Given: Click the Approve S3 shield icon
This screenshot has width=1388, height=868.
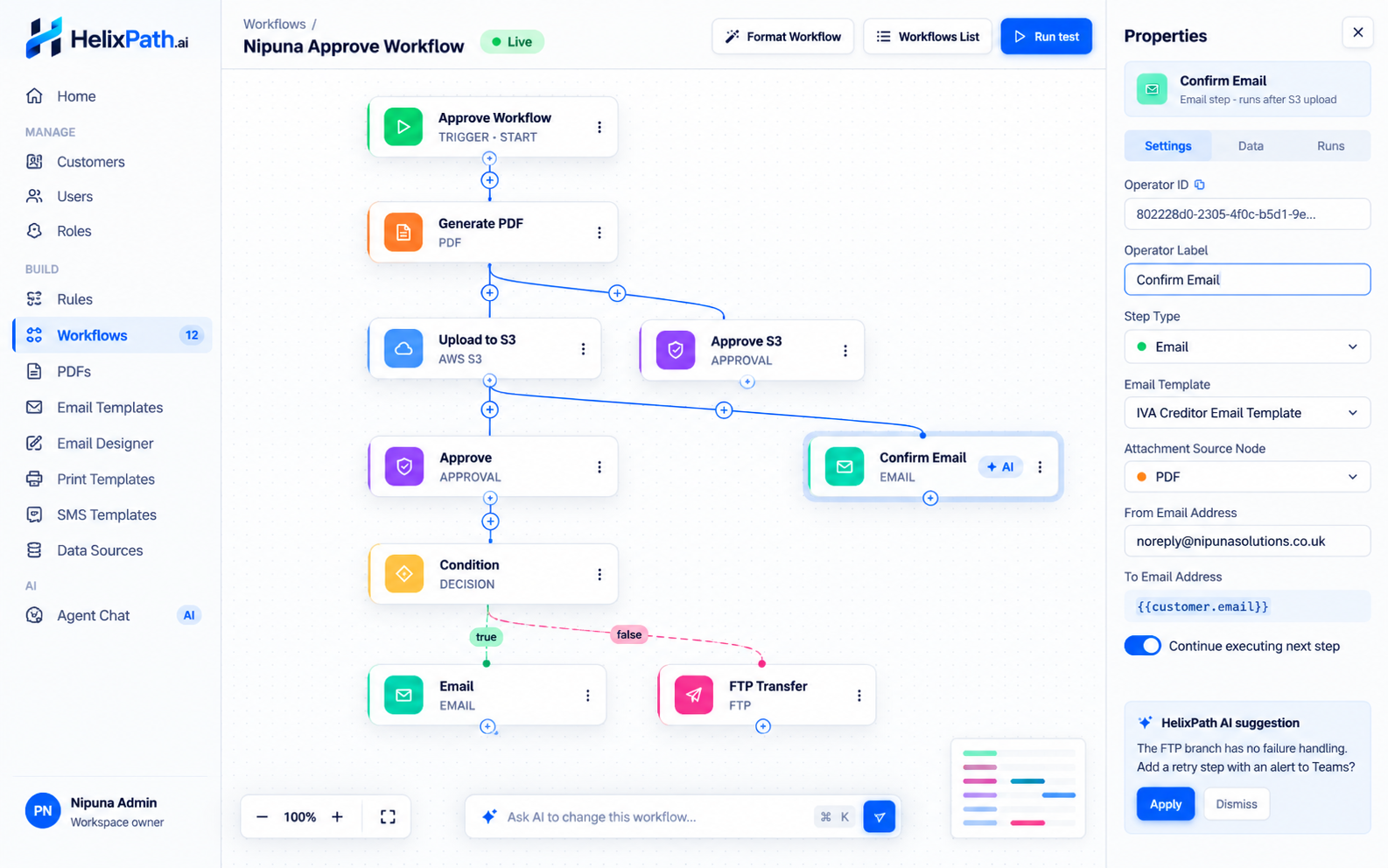Looking at the screenshot, I should [x=676, y=350].
